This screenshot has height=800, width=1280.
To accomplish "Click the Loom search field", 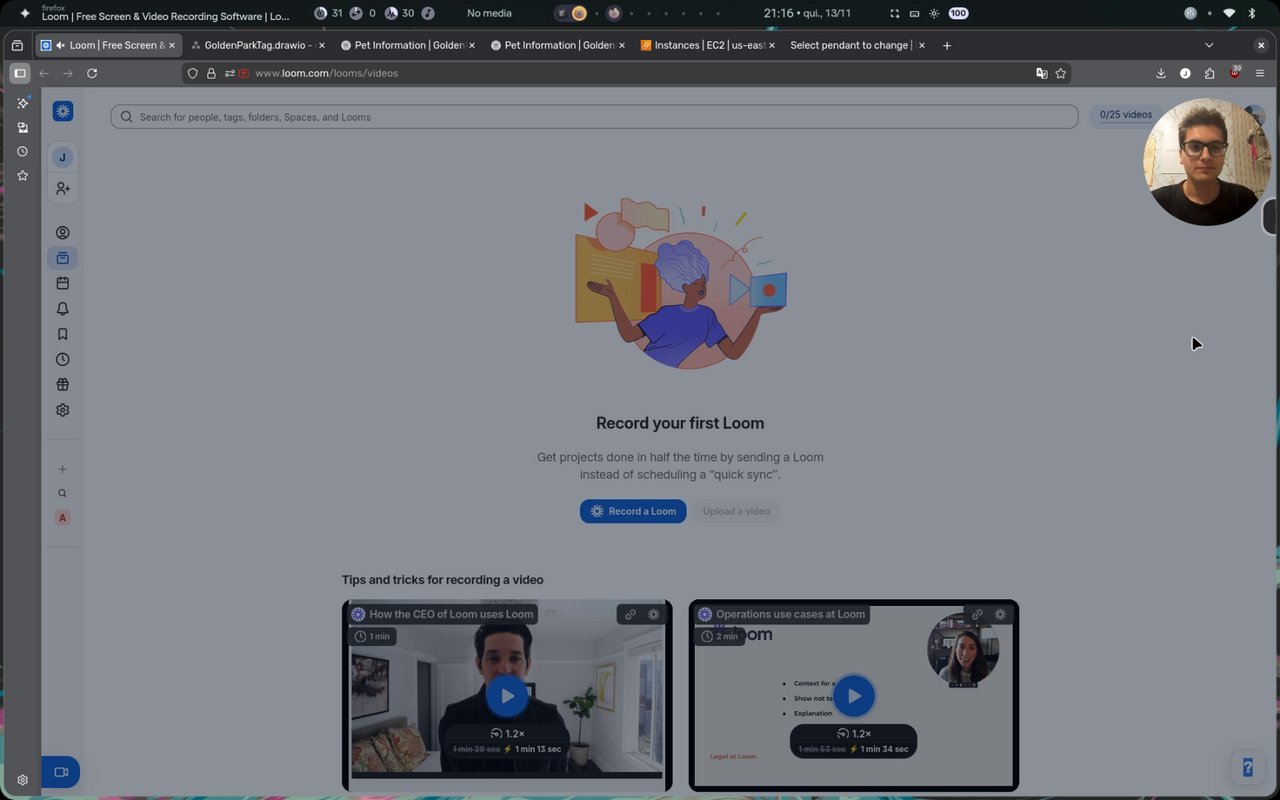I will 594,117.
